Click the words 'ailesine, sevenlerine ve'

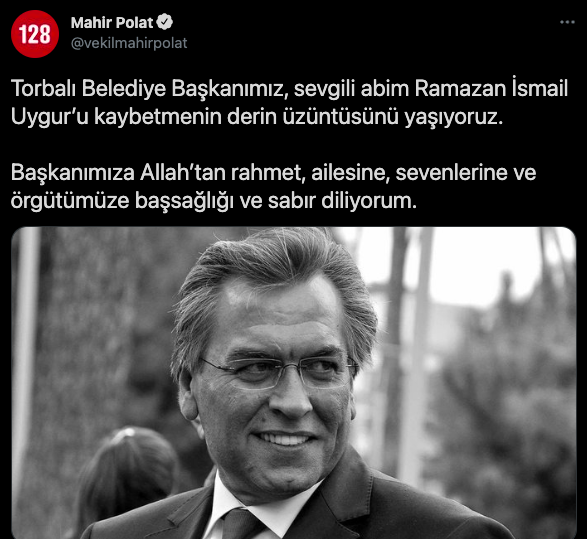[x=423, y=173]
